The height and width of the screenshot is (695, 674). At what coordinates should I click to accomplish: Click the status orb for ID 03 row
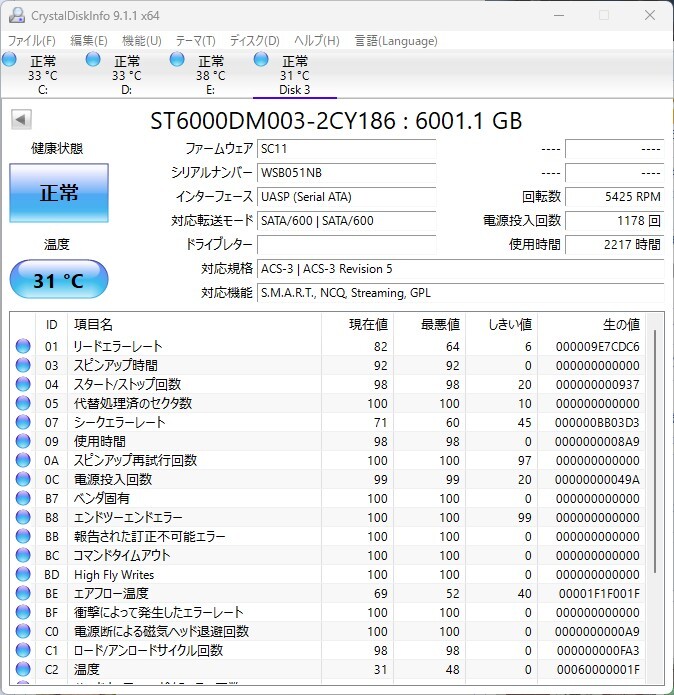pyautogui.click(x=23, y=365)
